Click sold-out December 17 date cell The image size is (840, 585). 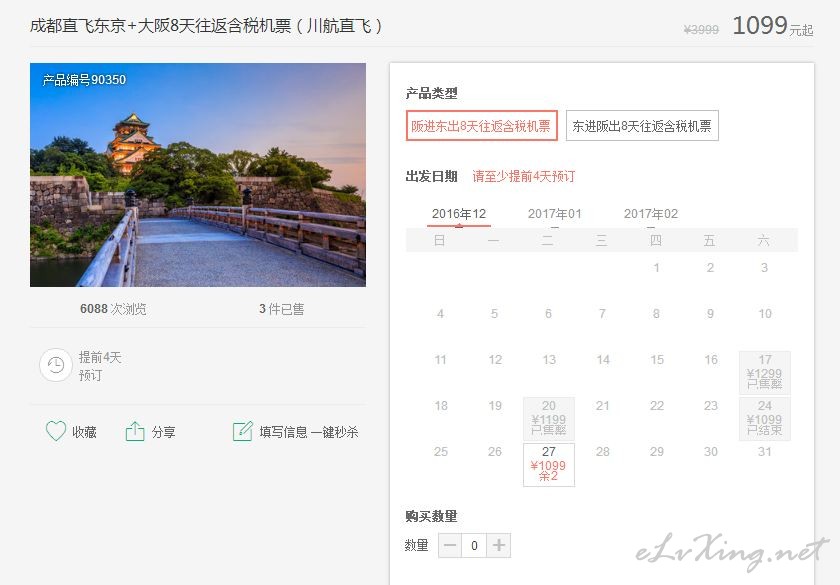tap(764, 372)
